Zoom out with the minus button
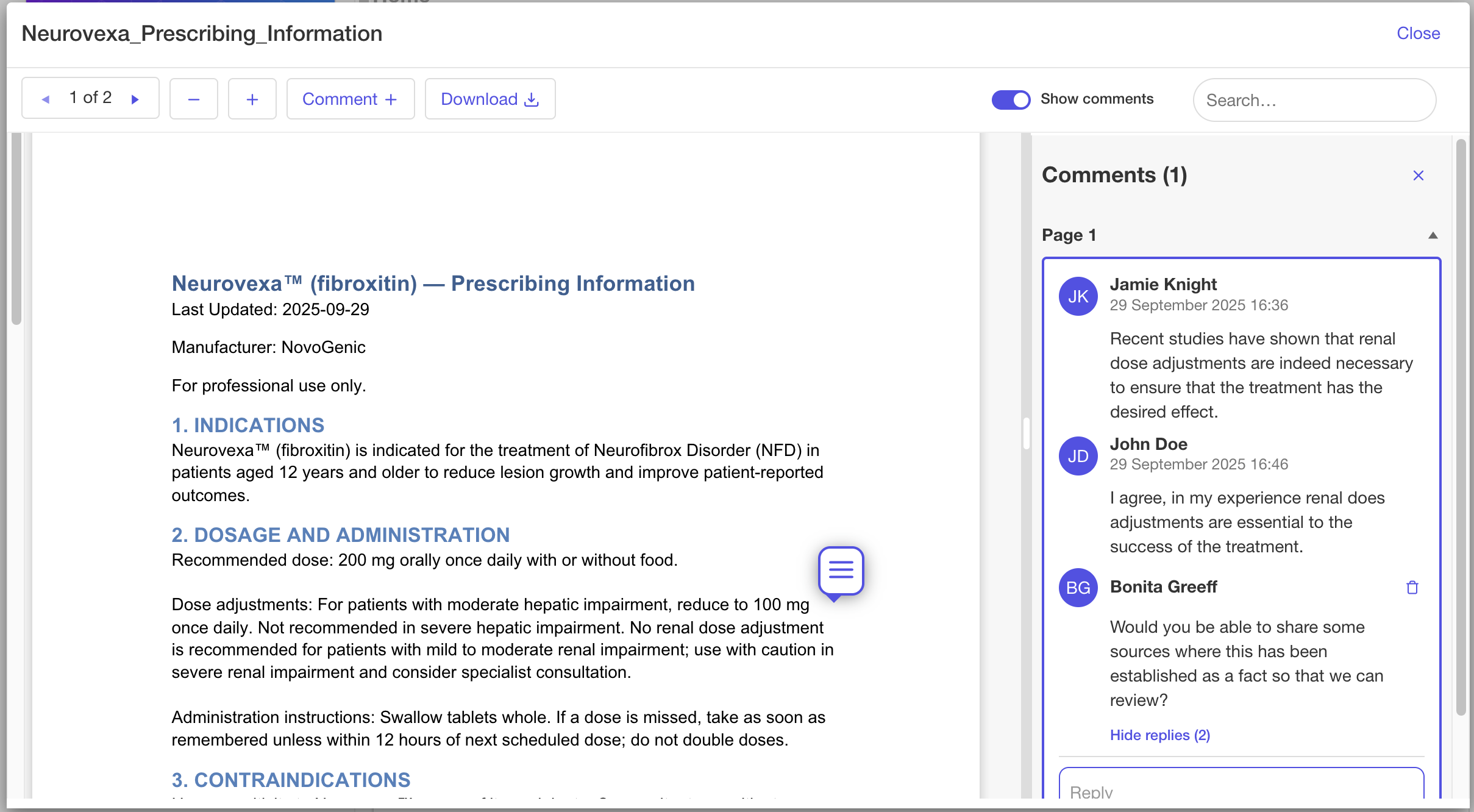The height and width of the screenshot is (812, 1474). point(194,99)
